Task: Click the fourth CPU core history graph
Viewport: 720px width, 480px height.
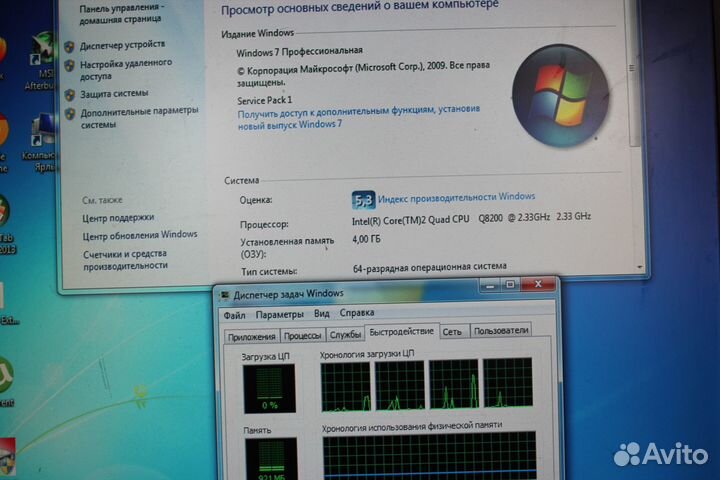Action: pos(508,382)
